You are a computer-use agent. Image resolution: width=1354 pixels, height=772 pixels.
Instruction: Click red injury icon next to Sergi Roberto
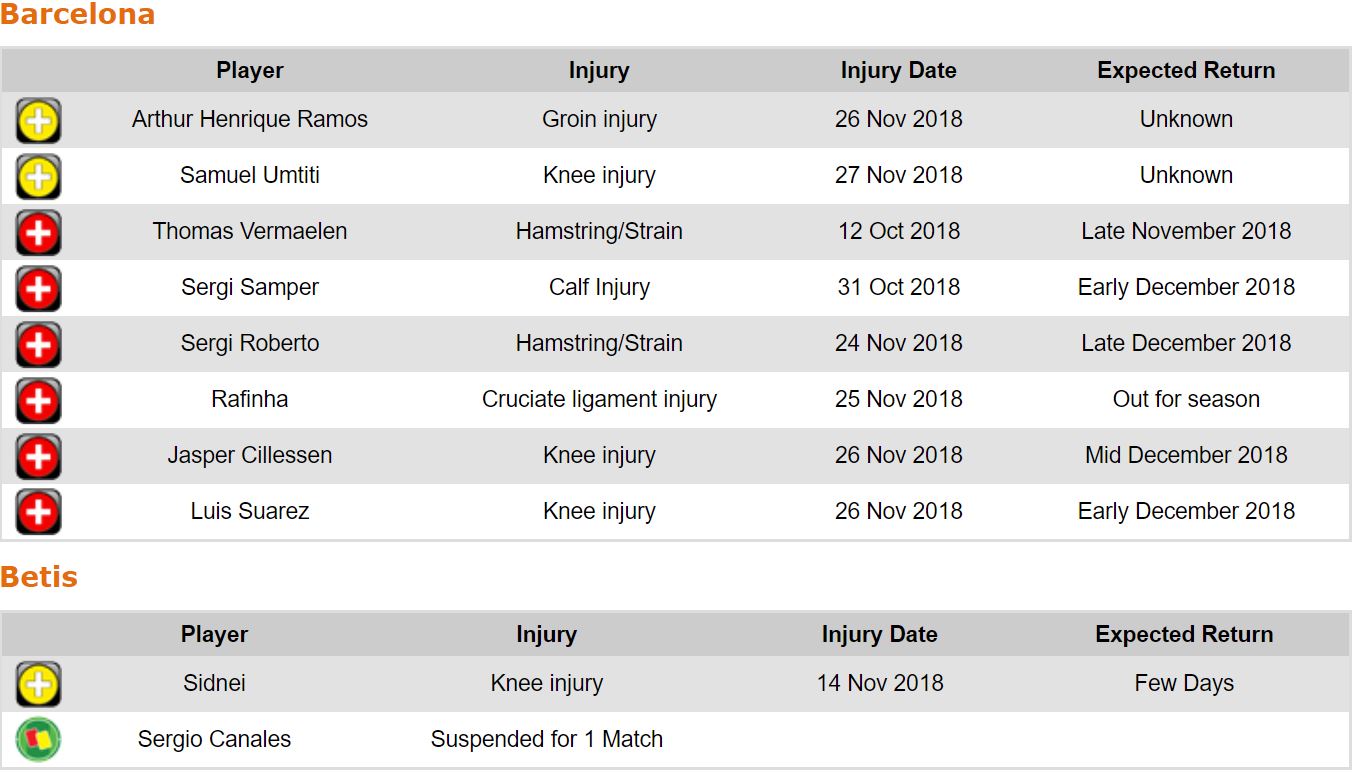coord(38,345)
